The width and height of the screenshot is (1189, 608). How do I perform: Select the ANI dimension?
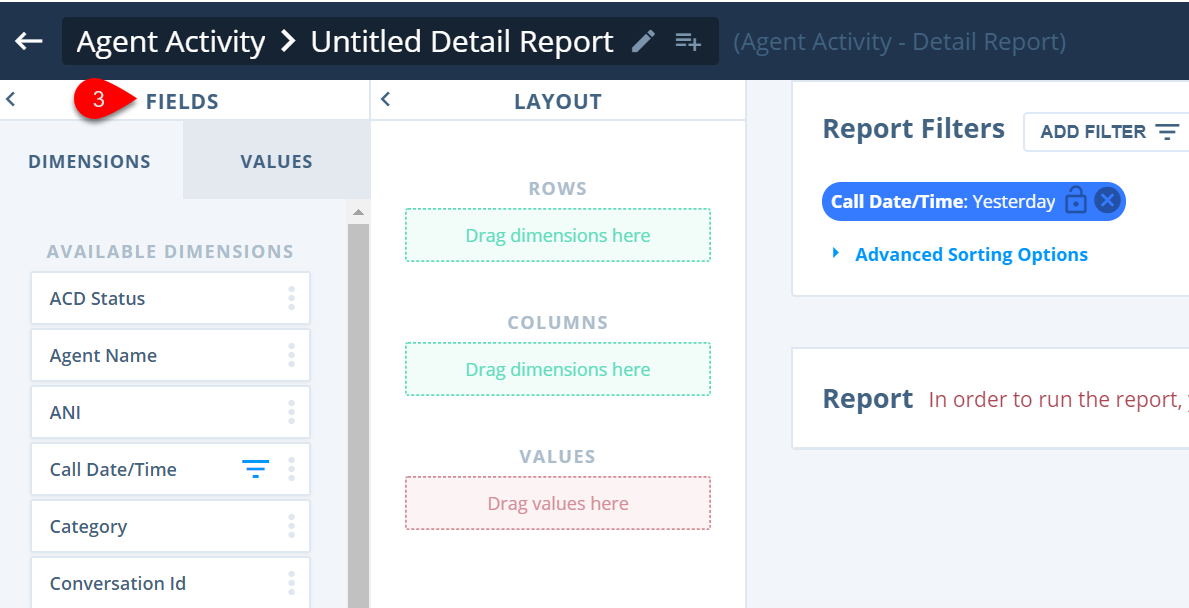pos(171,412)
